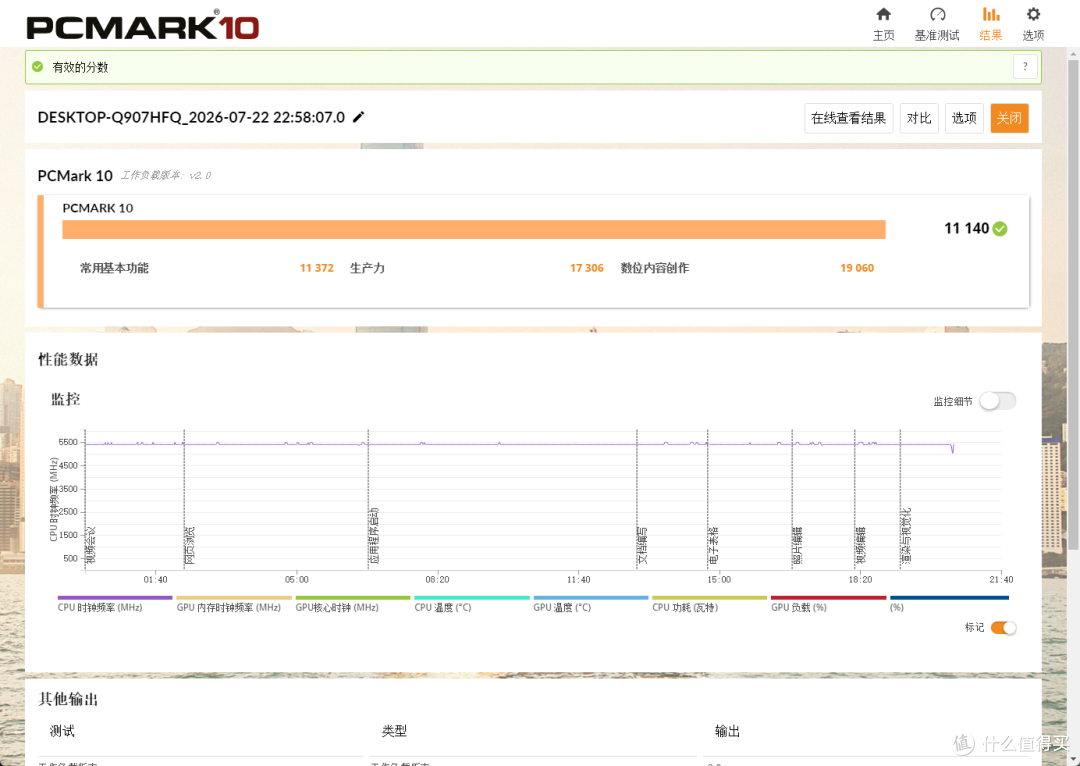The width and height of the screenshot is (1080, 766).
Task: Select the dark blue (%) legend item
Action: pos(949,603)
